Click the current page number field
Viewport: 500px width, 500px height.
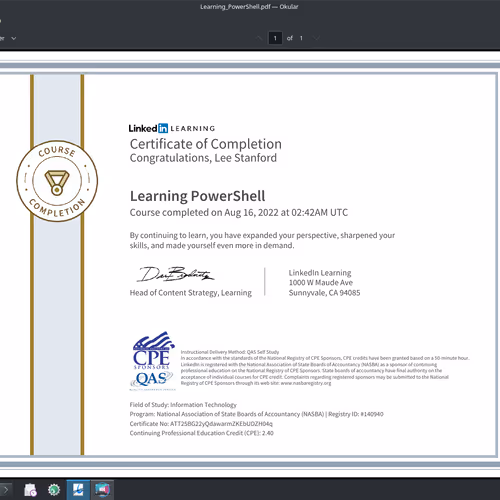tap(275, 38)
